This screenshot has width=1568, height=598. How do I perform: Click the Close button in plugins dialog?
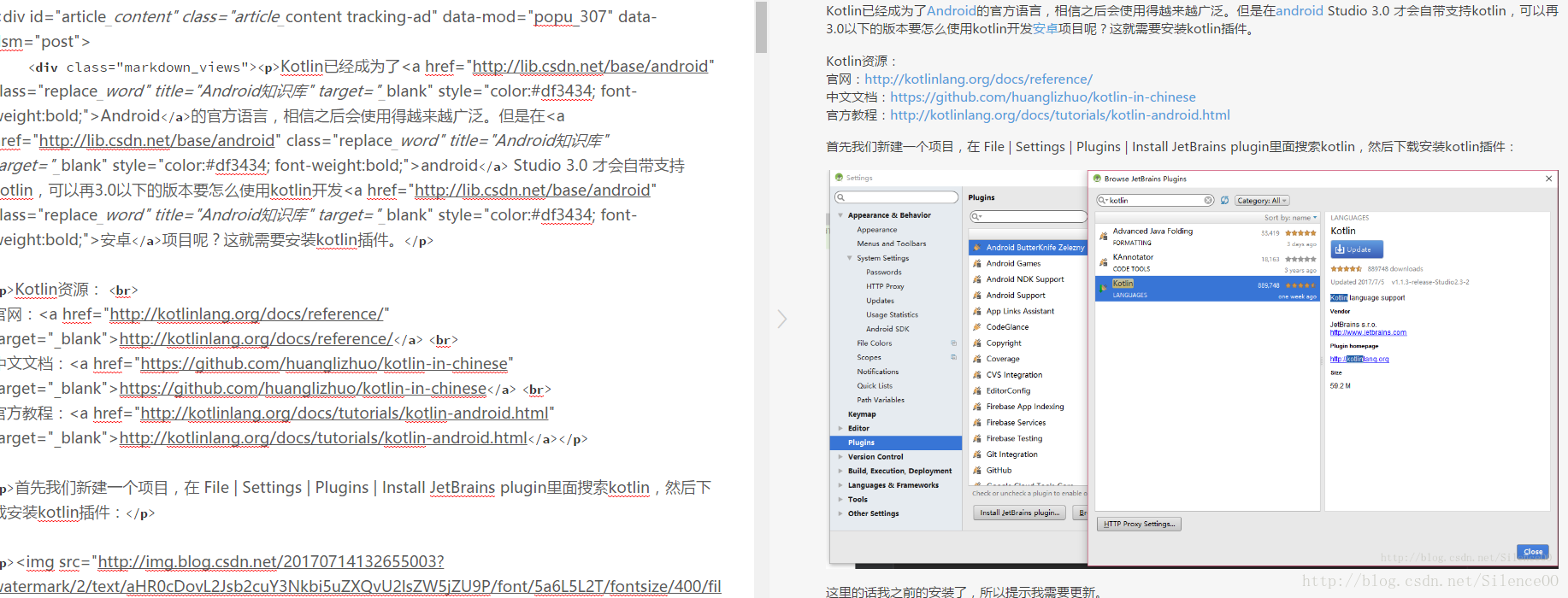coord(1532,551)
